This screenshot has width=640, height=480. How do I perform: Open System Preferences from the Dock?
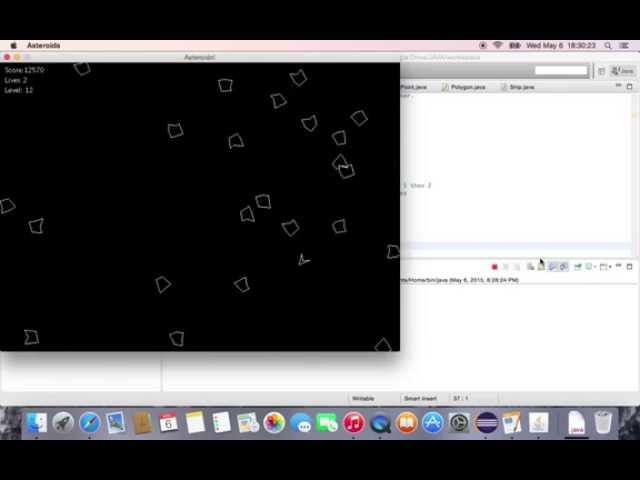459,422
